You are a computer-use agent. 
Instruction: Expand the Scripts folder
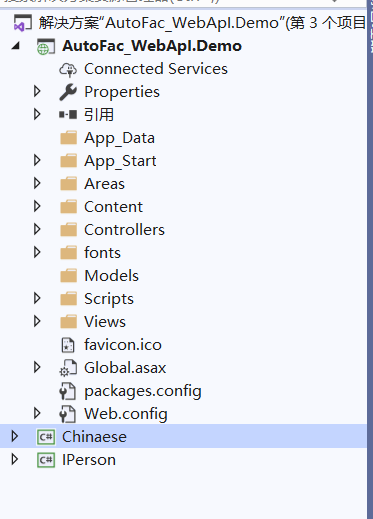[37, 299]
